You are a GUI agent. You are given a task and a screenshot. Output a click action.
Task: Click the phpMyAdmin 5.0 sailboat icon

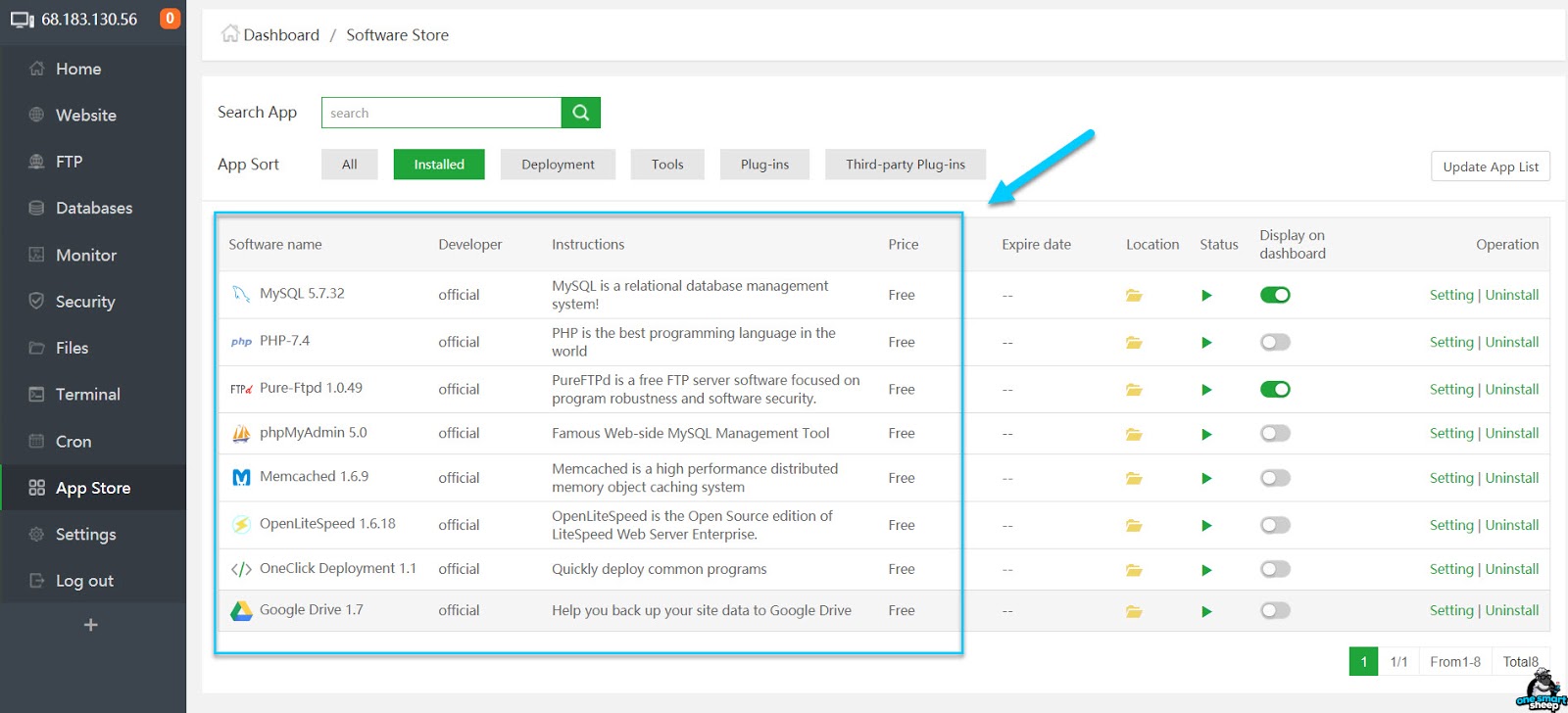click(241, 433)
